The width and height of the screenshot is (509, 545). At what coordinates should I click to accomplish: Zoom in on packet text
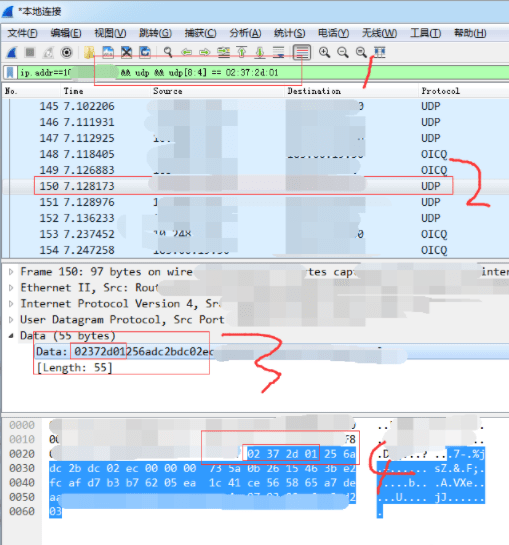tap(324, 52)
